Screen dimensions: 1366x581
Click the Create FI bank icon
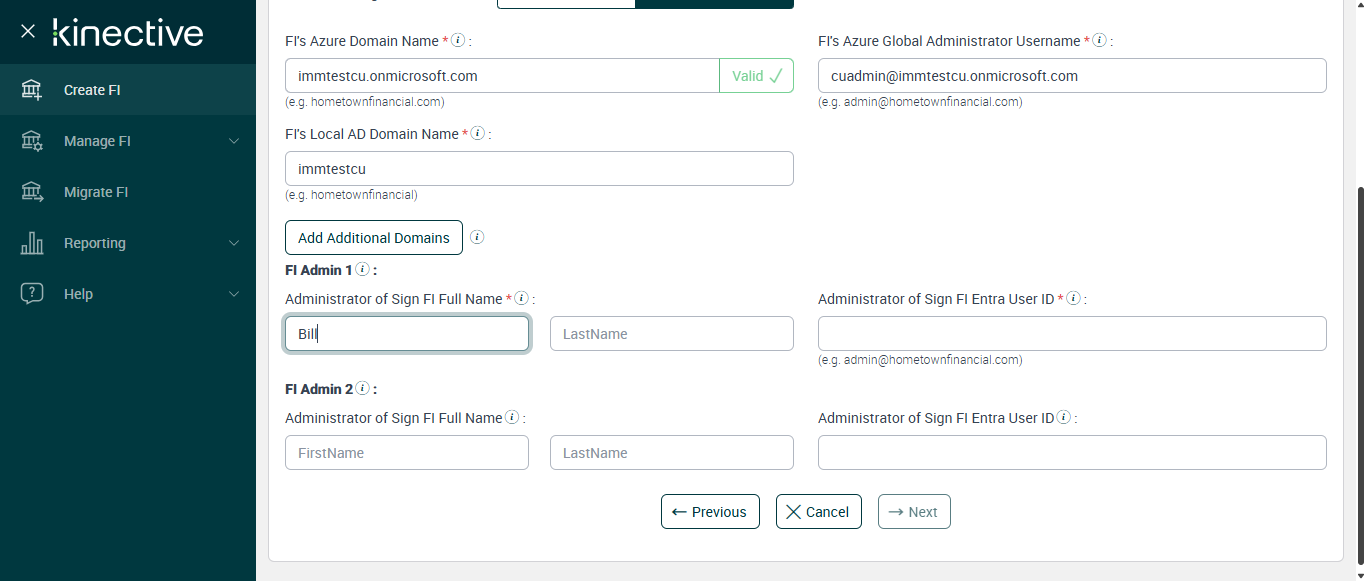32,90
